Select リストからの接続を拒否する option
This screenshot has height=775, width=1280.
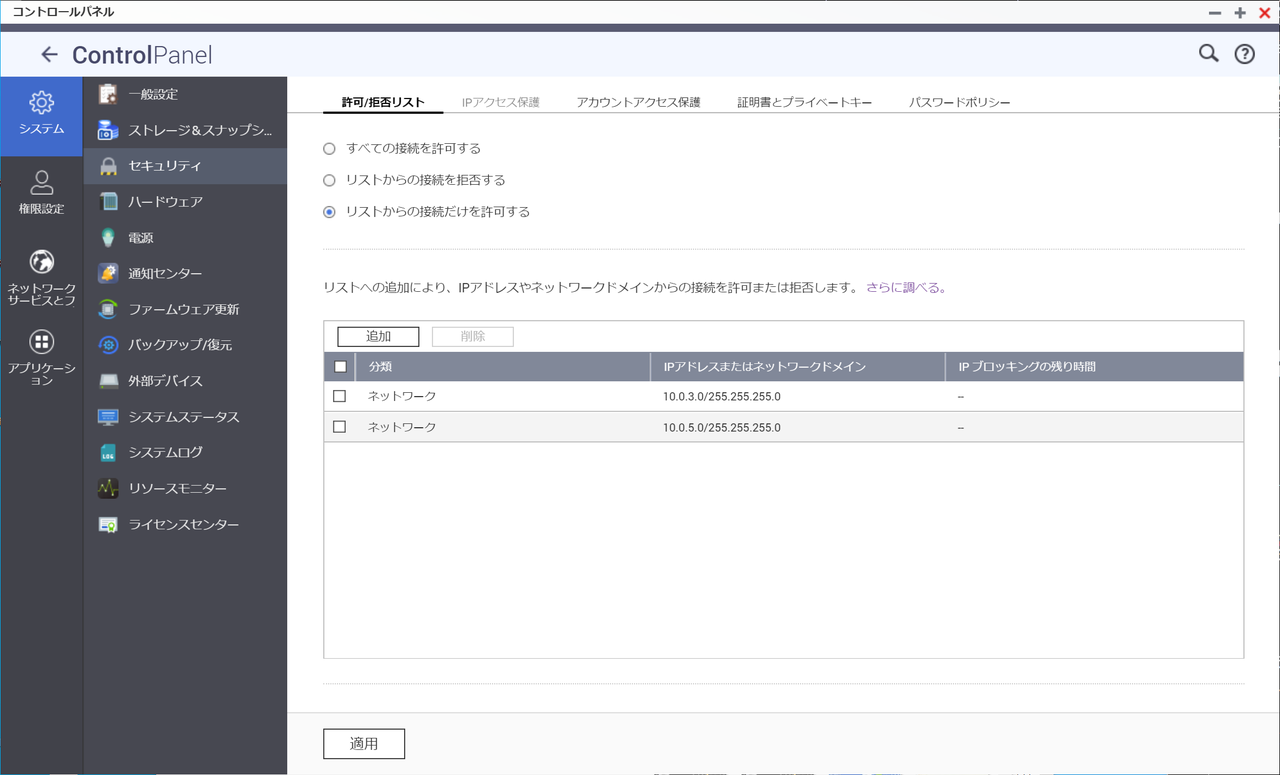tap(328, 180)
